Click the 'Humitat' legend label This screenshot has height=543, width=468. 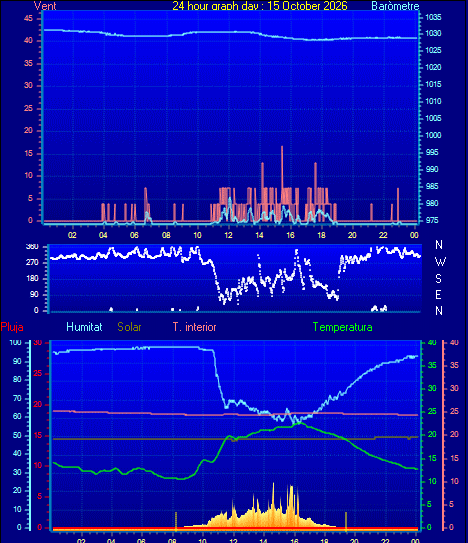tap(84, 327)
